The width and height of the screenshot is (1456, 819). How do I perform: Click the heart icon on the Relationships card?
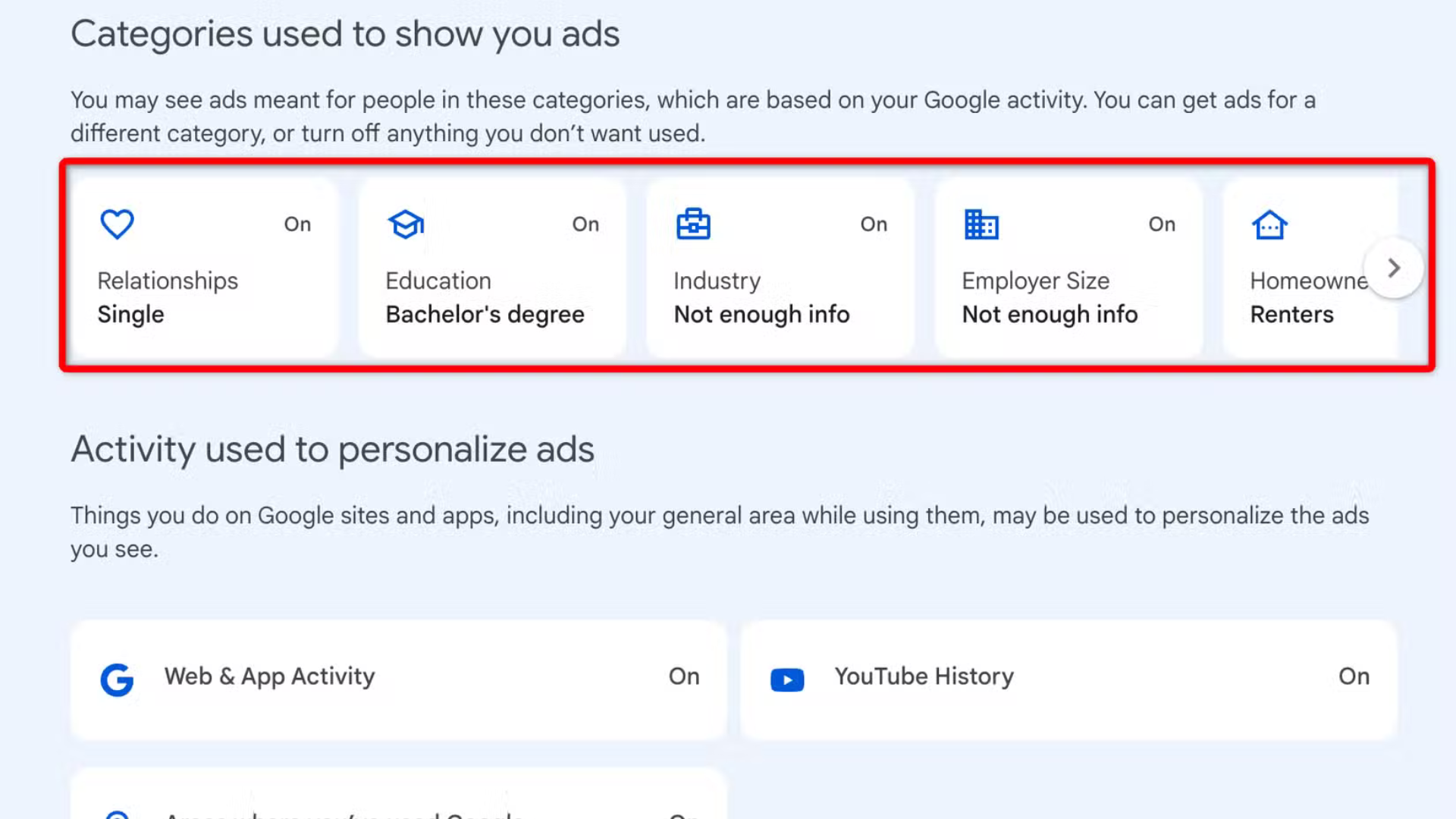click(117, 224)
